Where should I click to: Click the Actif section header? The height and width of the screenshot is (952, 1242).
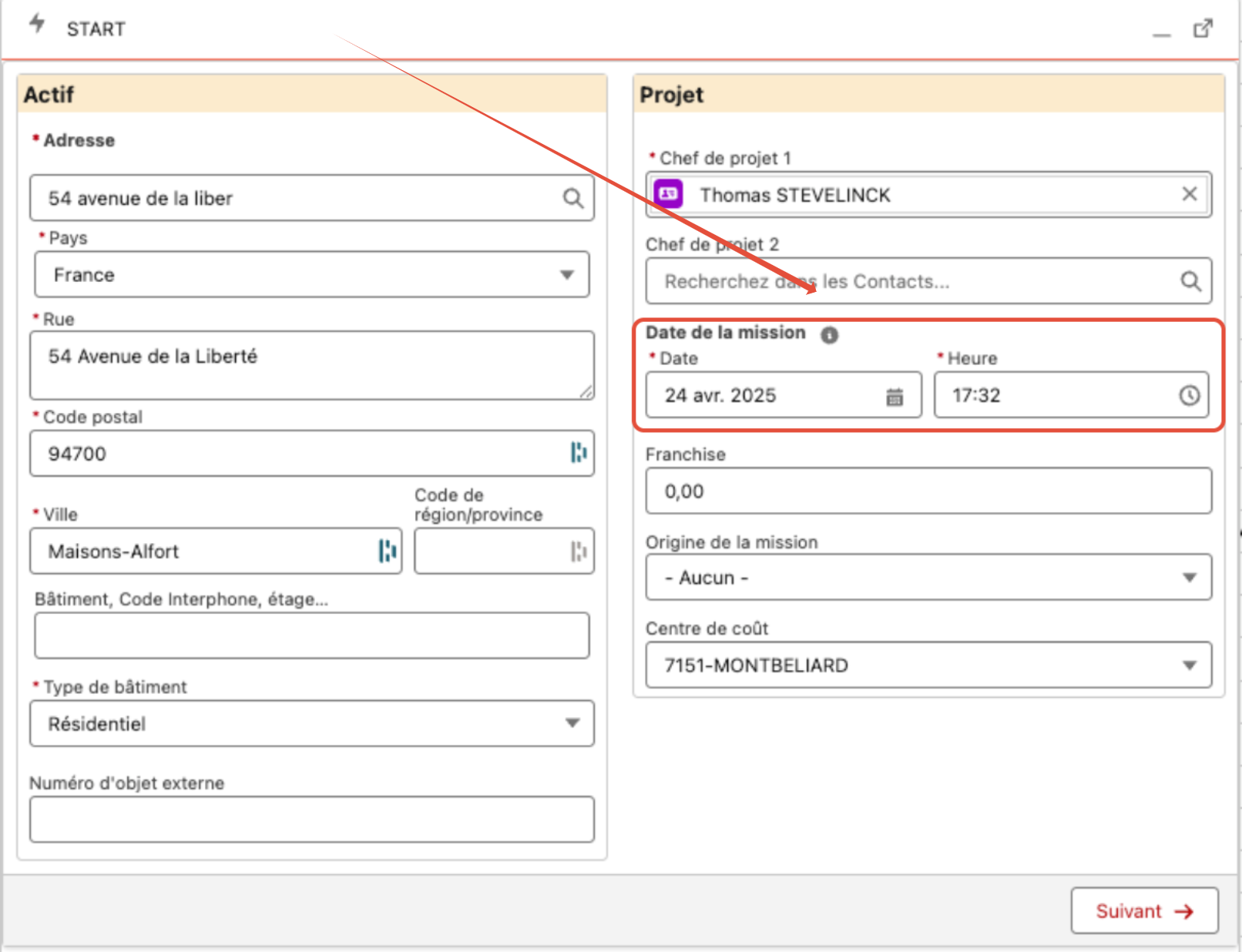[312, 94]
